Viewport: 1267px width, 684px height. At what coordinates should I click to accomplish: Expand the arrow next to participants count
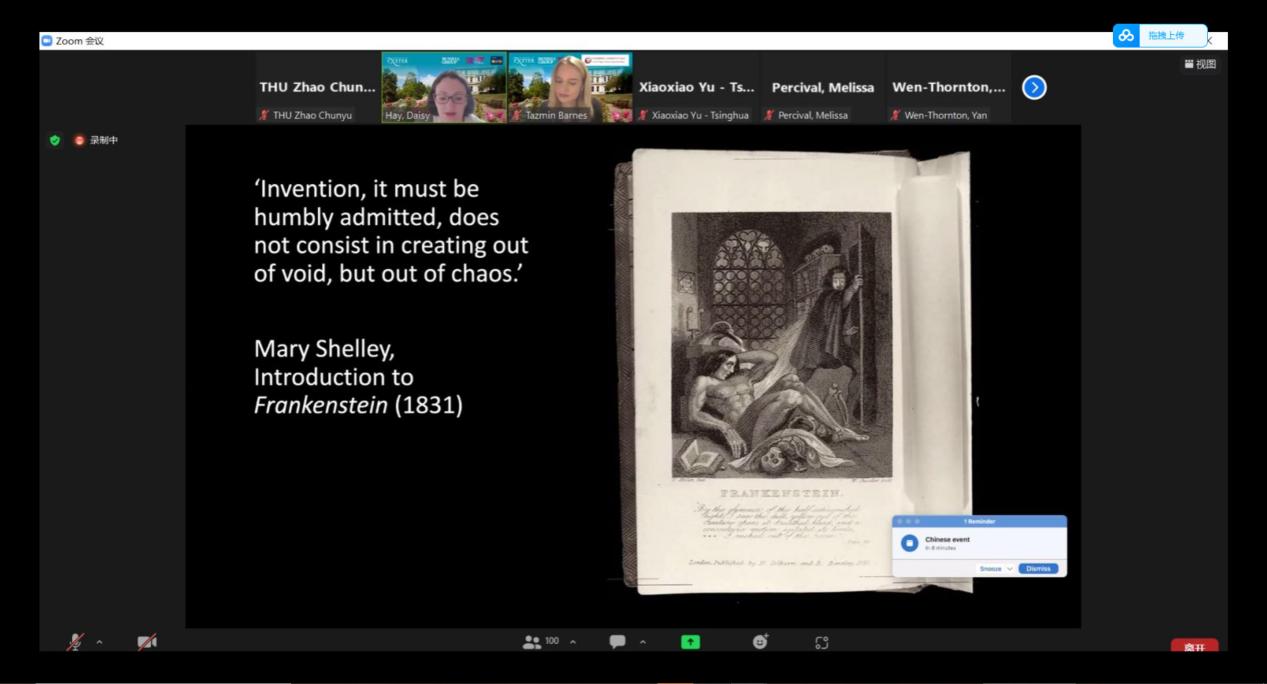click(x=573, y=641)
